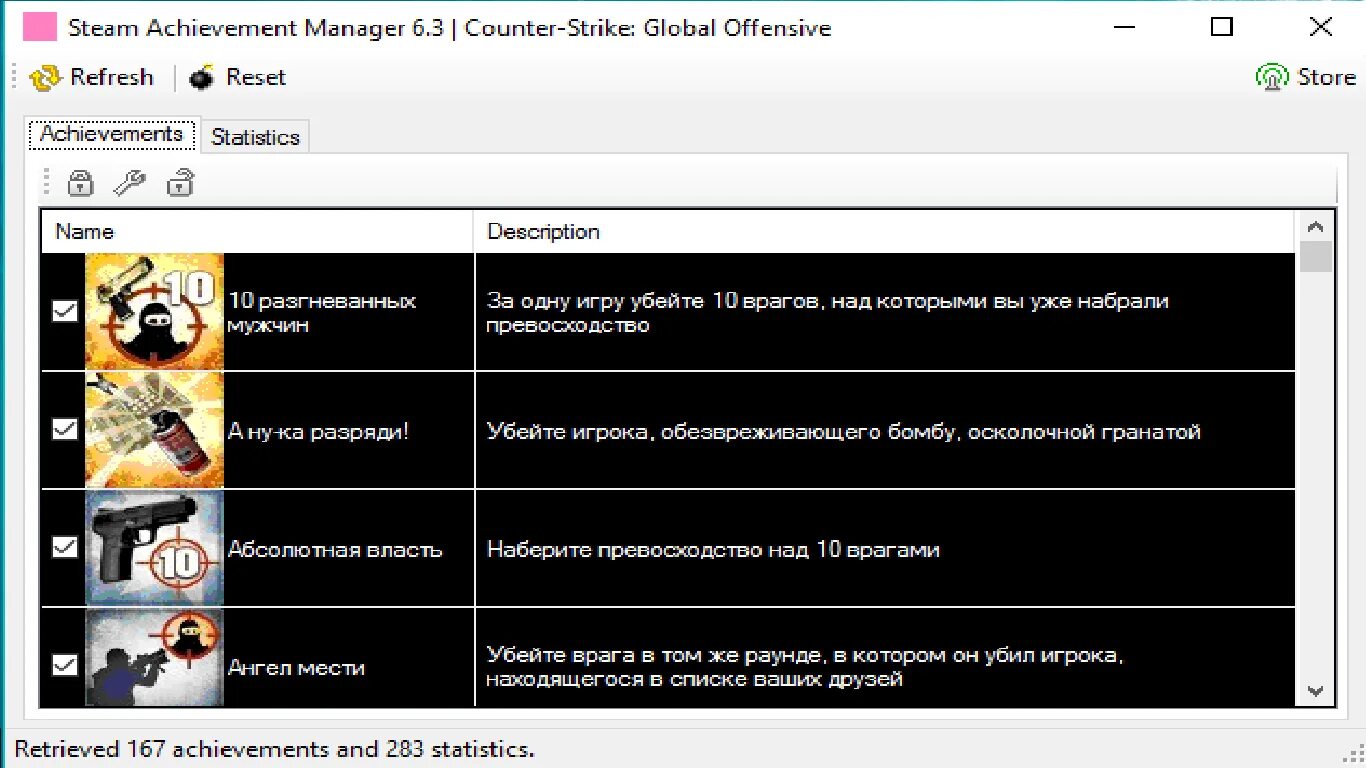Toggle the 'Абсолютная власть' achievement checkbox
Screen dimensions: 1366x768
(65, 548)
